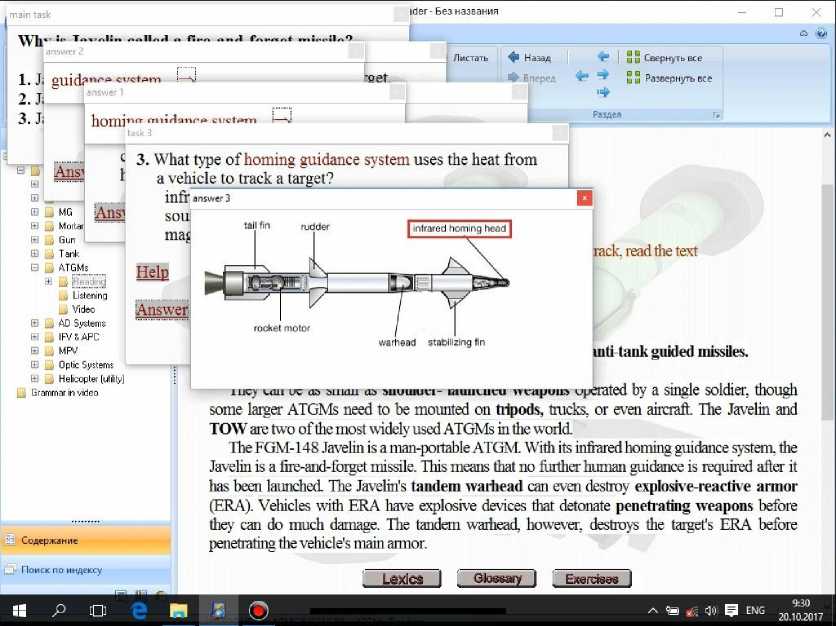Expand the Optic Systems tree node
Screen dimensions: 836x626
tap(35, 364)
